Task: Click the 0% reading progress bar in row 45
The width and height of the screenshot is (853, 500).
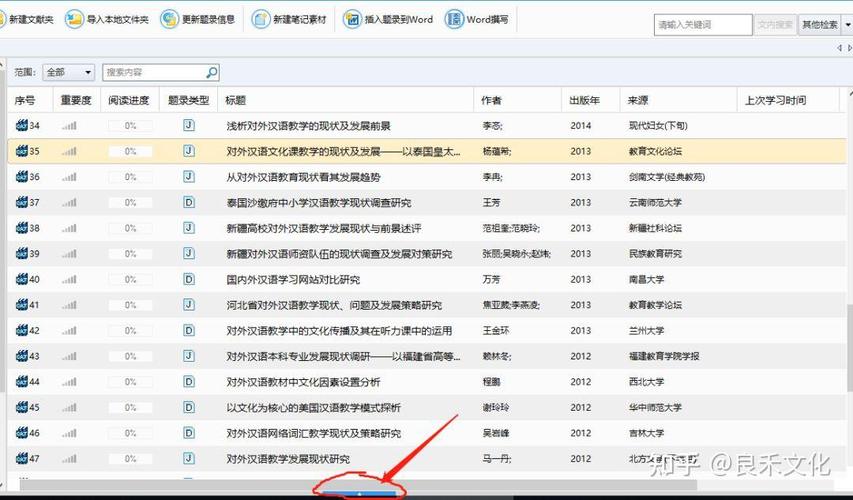Action: point(130,407)
